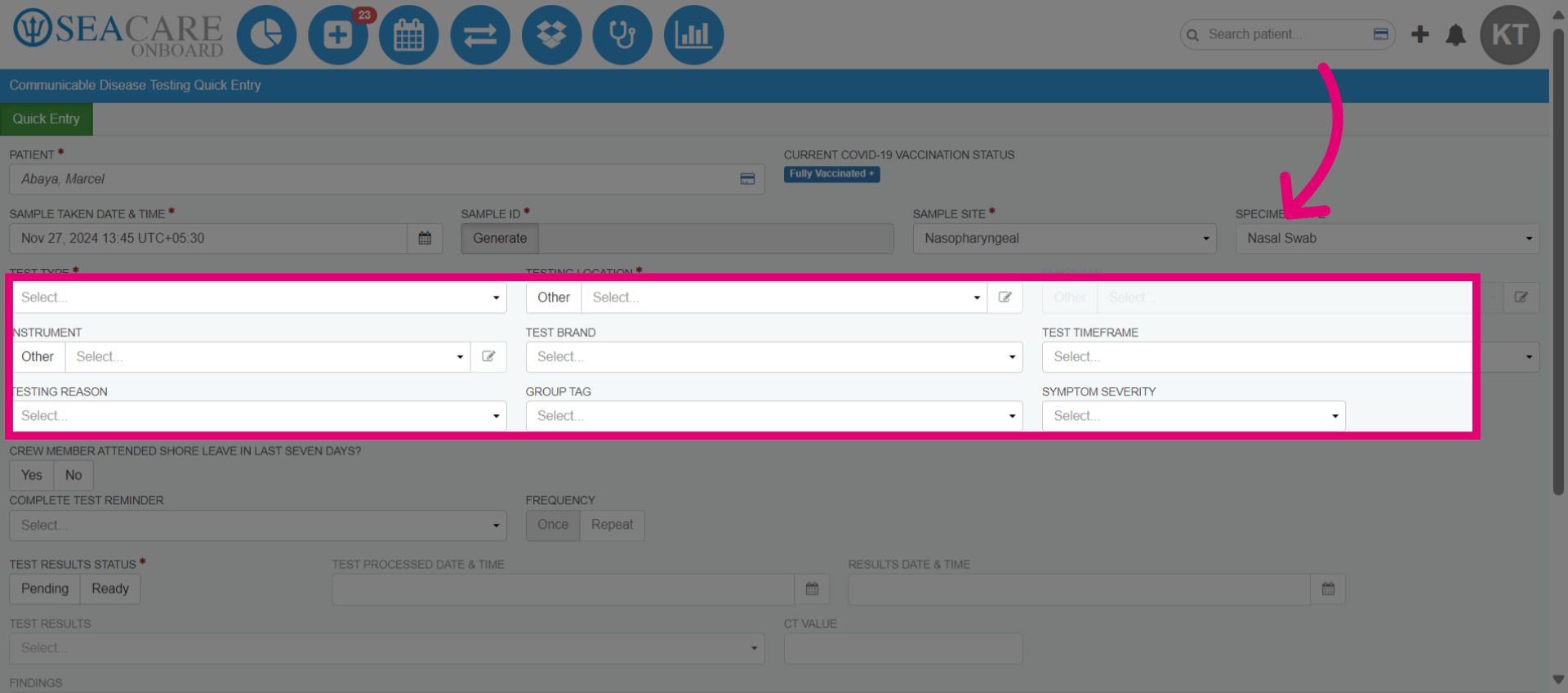Image resolution: width=1568 pixels, height=693 pixels.
Task: Open the Test Type dropdown
Action: tap(259, 297)
